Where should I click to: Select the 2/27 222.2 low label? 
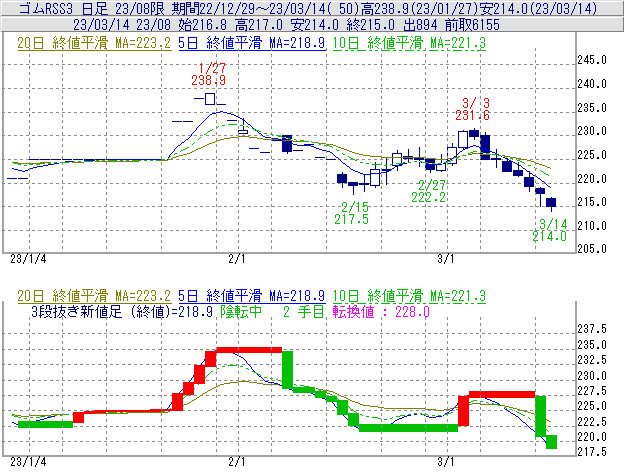coord(429,191)
